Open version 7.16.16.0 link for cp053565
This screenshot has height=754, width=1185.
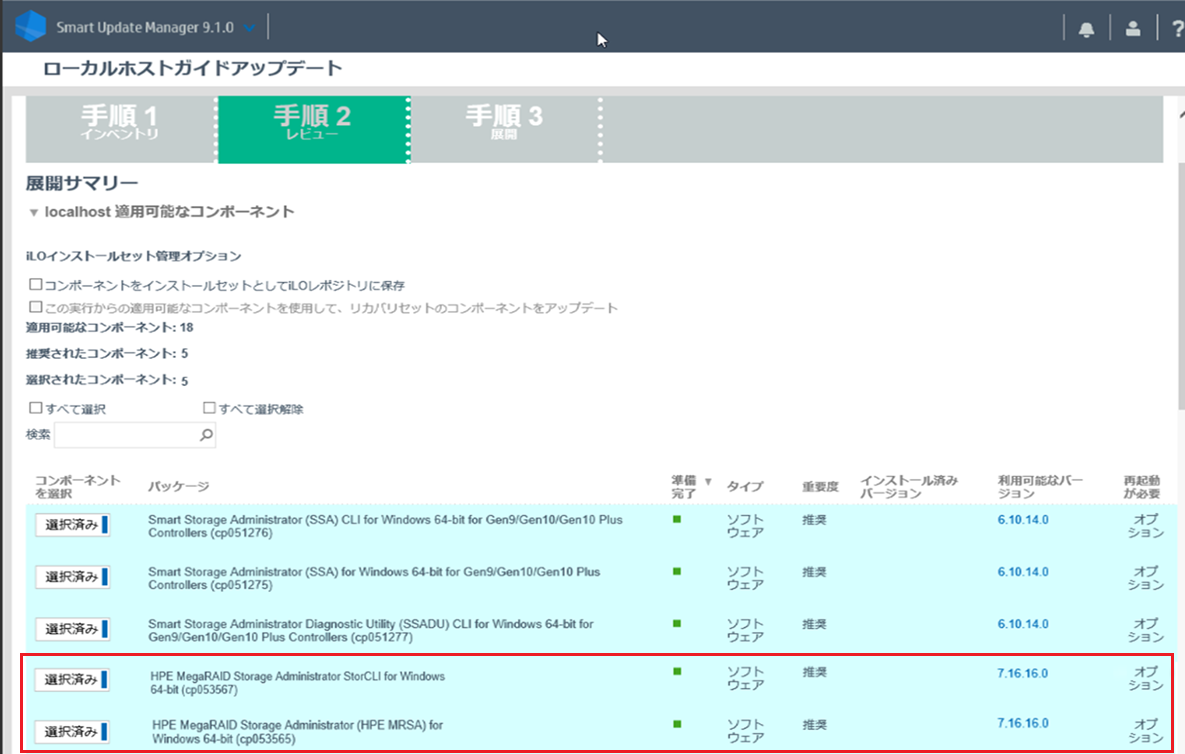[x=1023, y=723]
